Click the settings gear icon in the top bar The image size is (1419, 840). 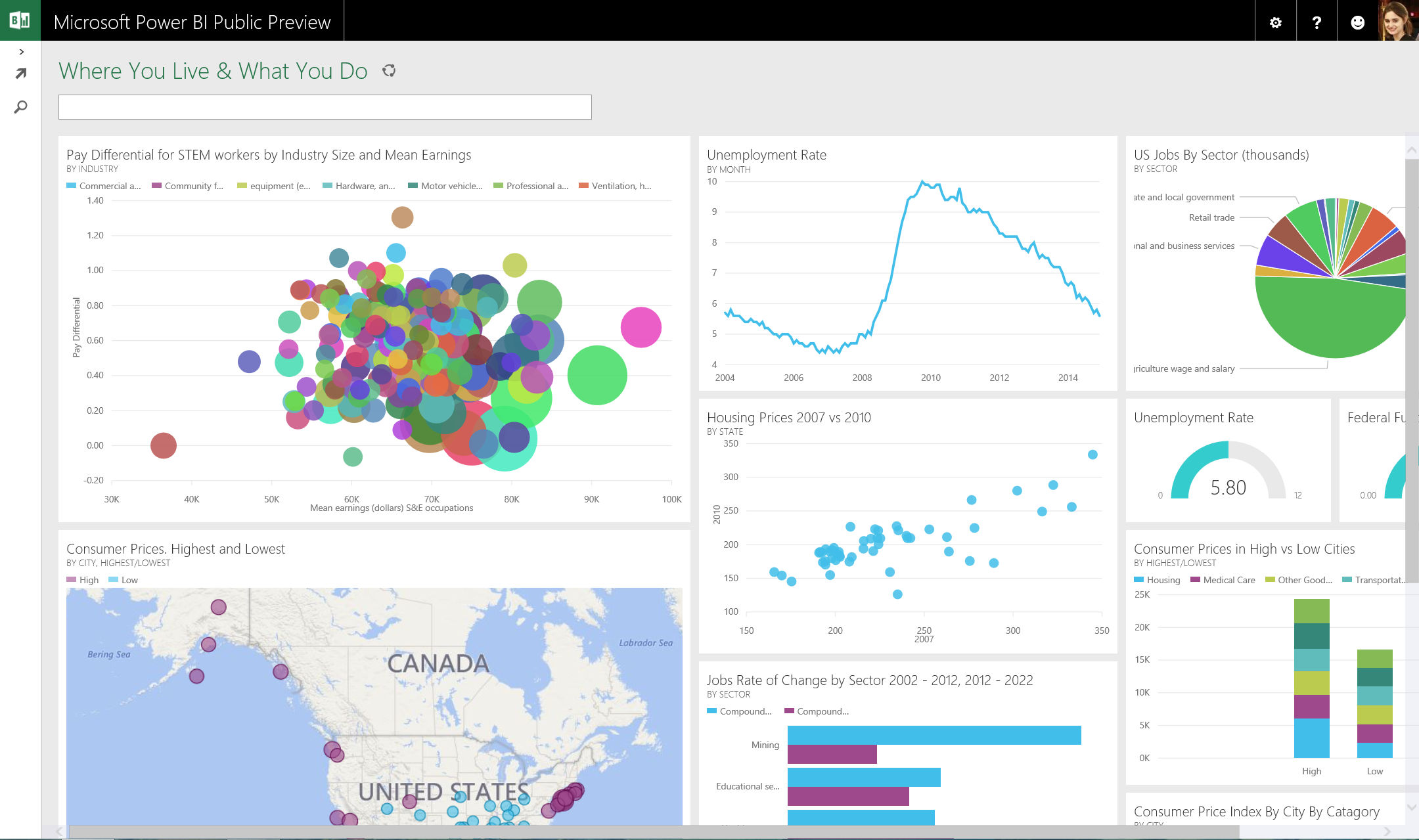coord(1278,20)
